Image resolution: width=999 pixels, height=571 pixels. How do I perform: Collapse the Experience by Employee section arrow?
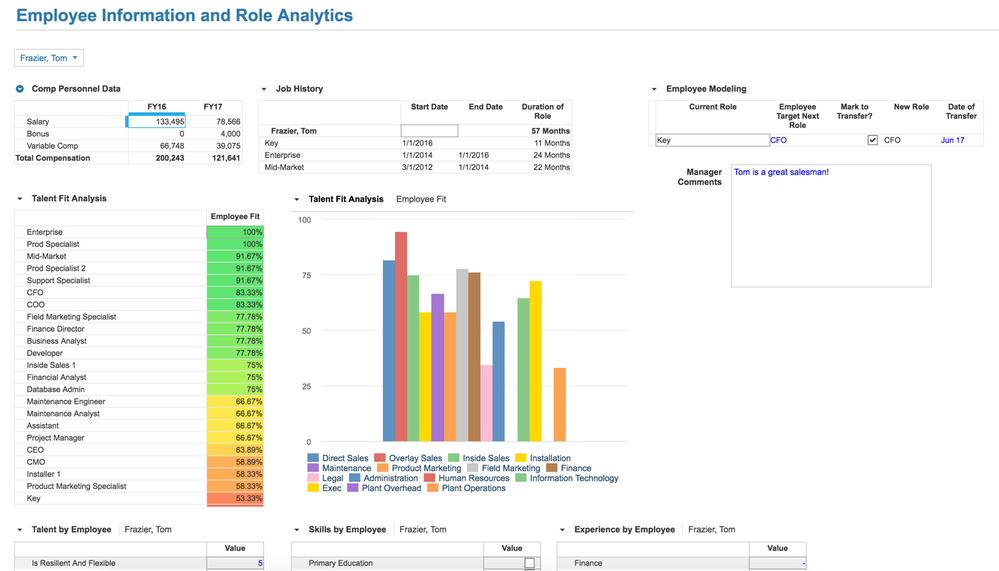563,530
